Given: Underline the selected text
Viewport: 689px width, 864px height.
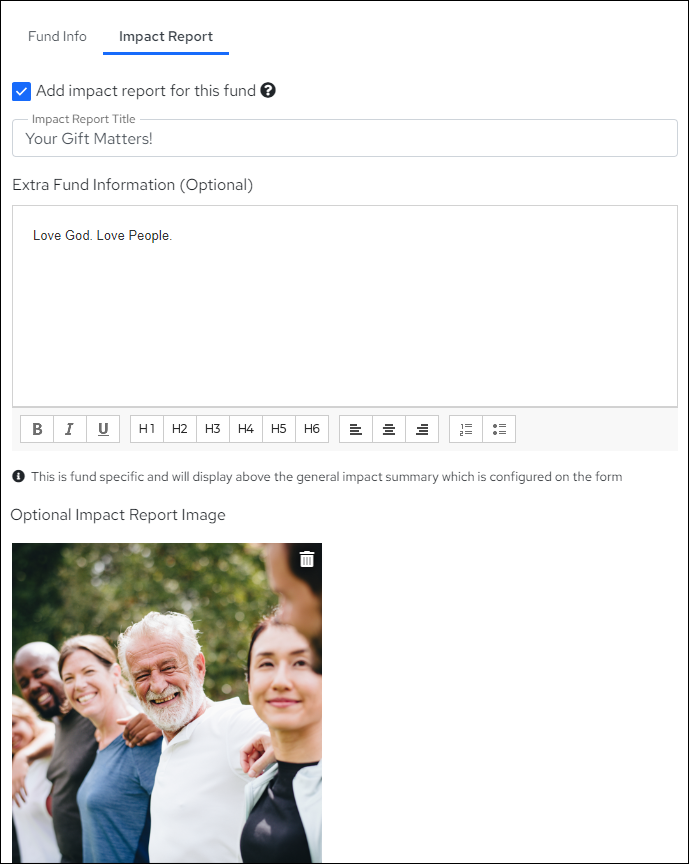Looking at the screenshot, I should (x=103, y=429).
